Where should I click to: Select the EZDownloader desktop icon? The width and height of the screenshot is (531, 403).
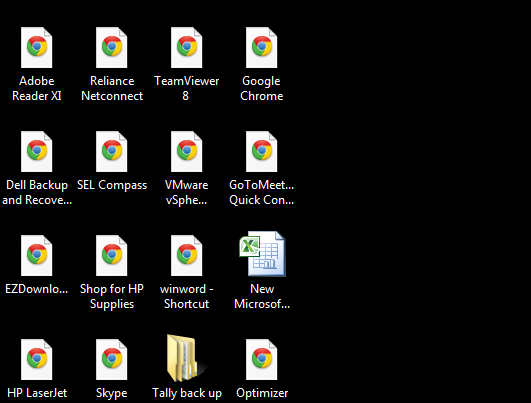pos(37,255)
